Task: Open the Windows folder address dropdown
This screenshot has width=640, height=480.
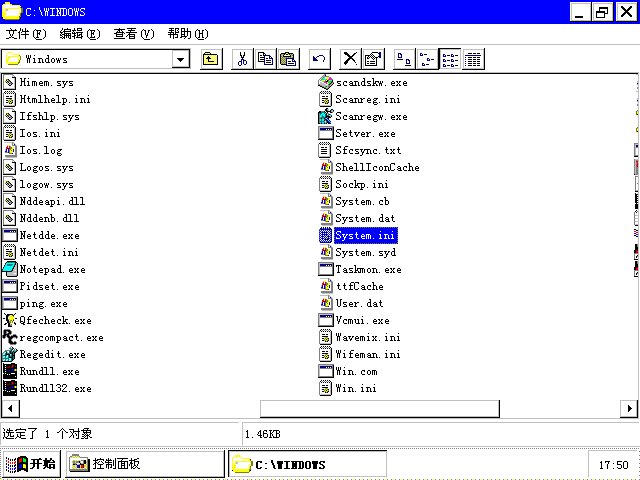Action: (x=180, y=60)
